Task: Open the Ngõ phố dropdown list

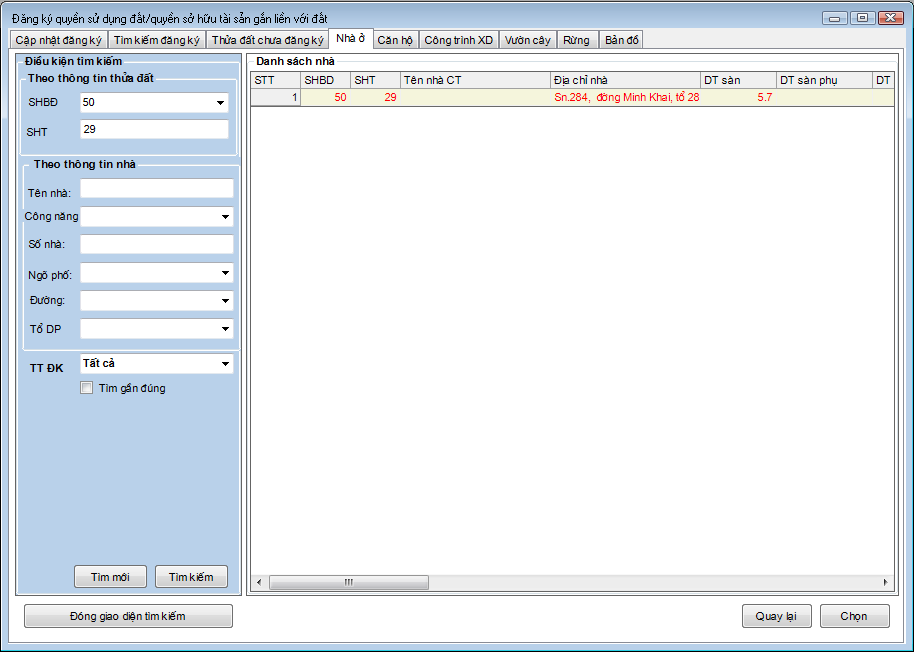Action: [x=225, y=273]
